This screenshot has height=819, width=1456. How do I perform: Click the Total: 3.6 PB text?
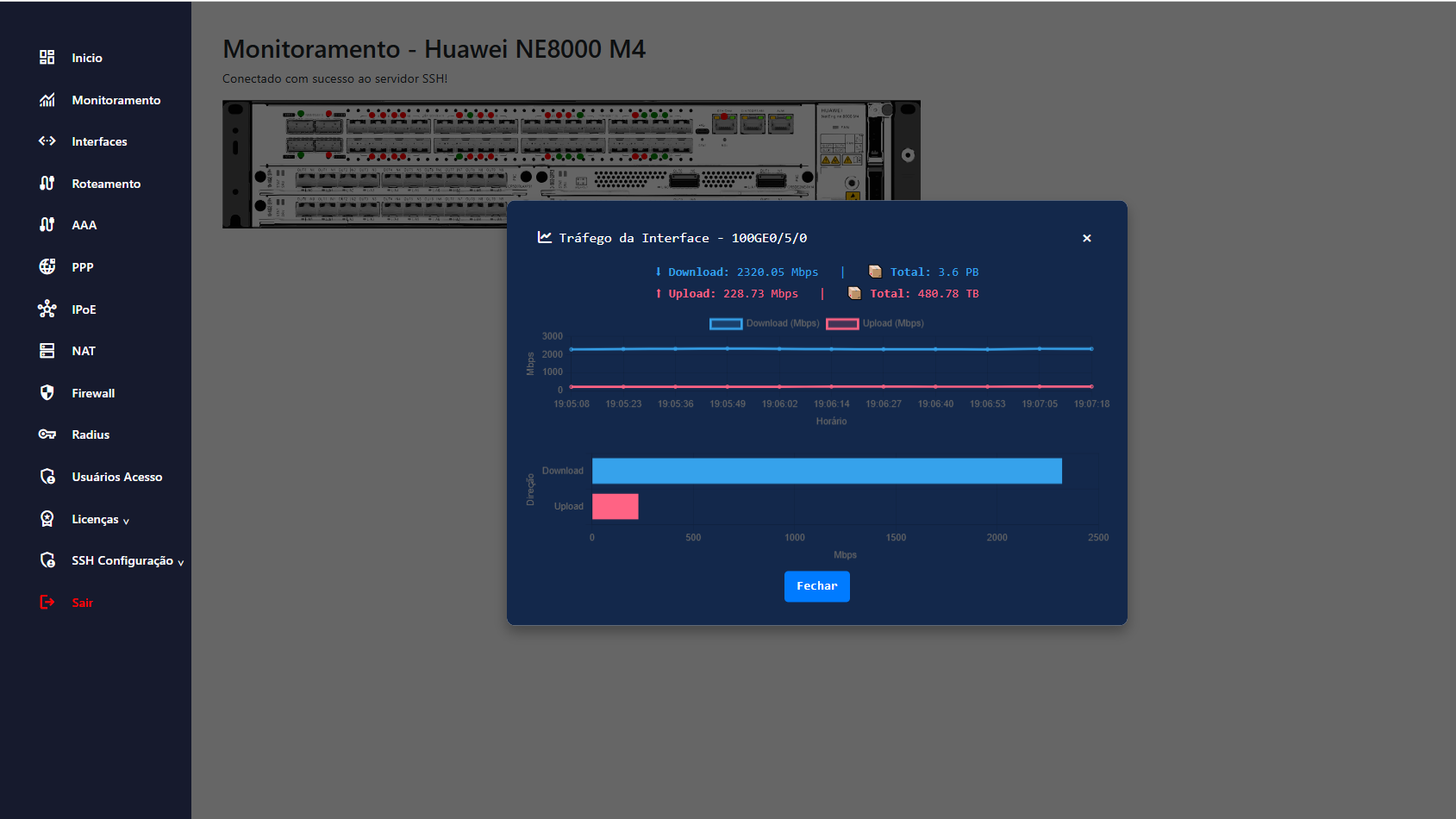[x=934, y=272]
